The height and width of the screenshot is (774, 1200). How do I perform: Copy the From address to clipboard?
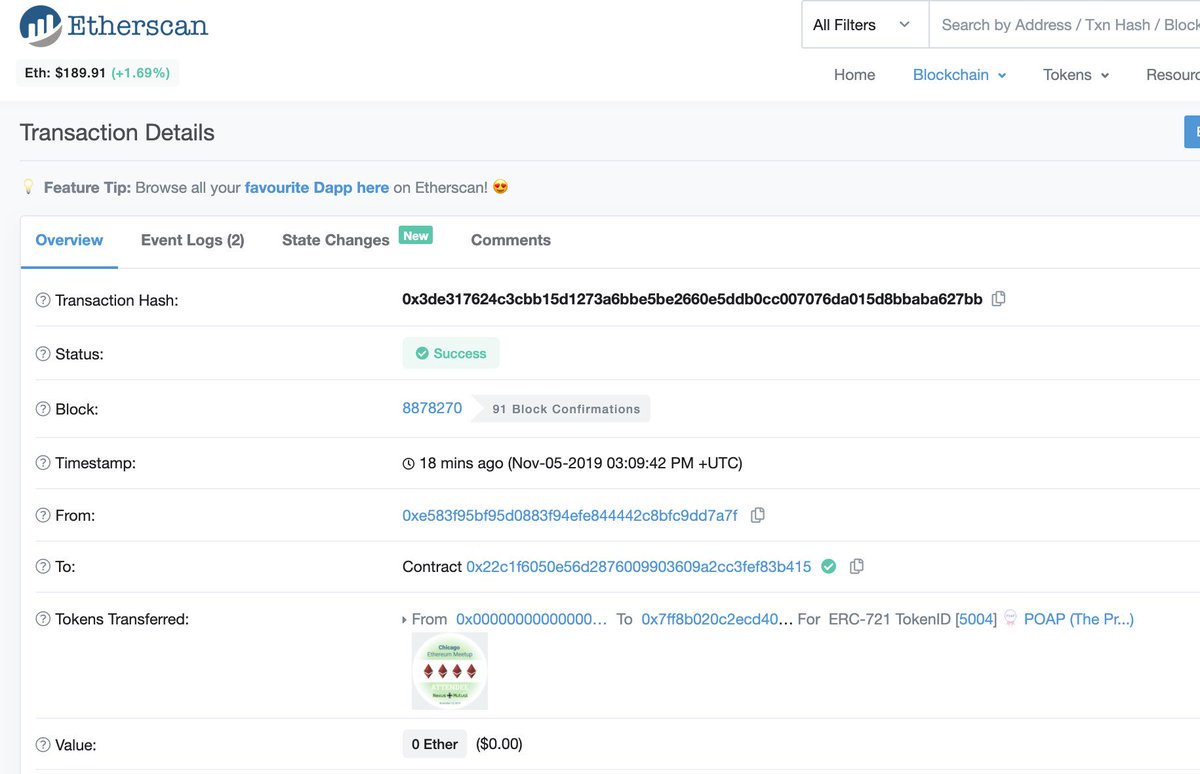pos(758,515)
